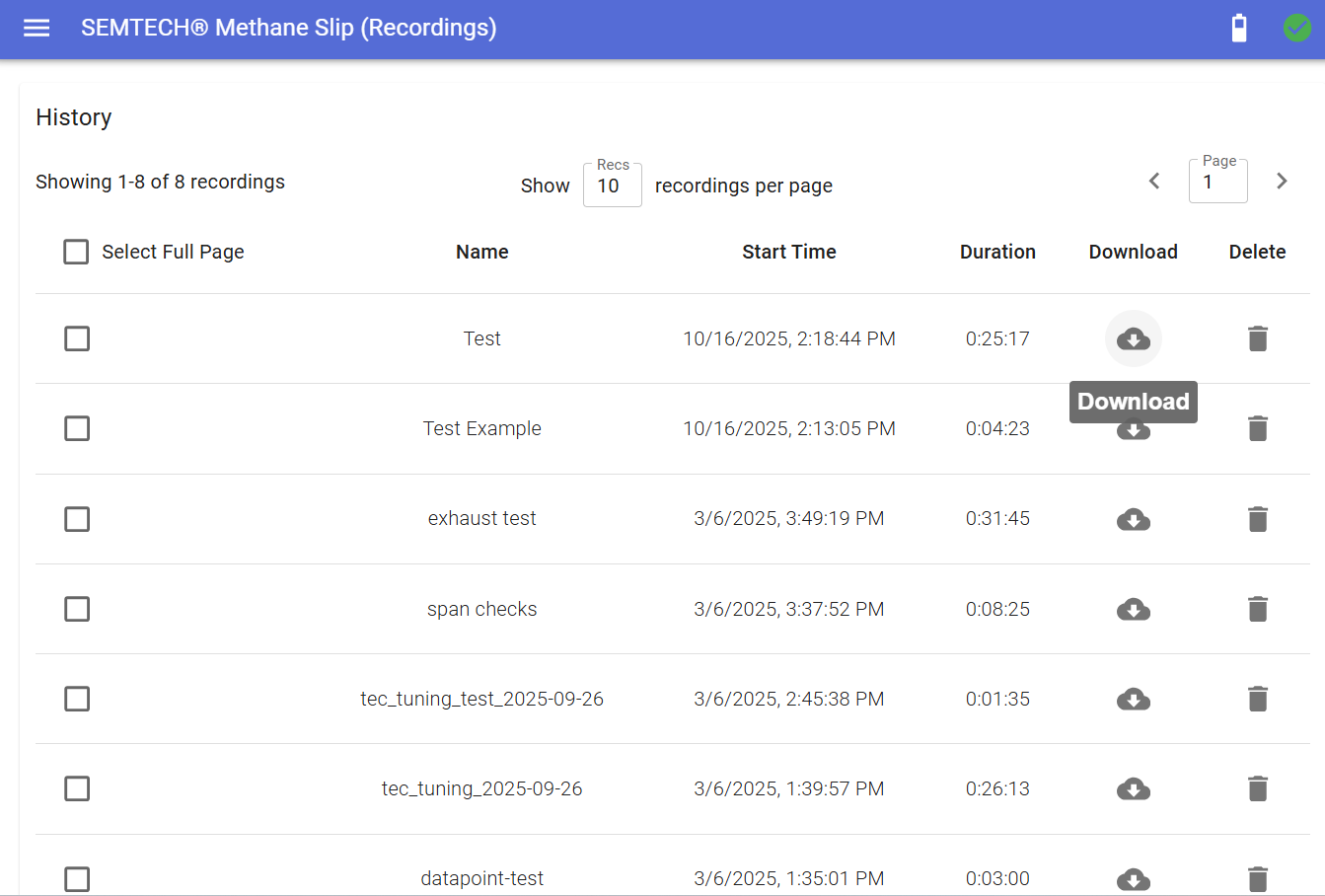Delete the Test Example recording
1325x896 pixels.
[1257, 428]
